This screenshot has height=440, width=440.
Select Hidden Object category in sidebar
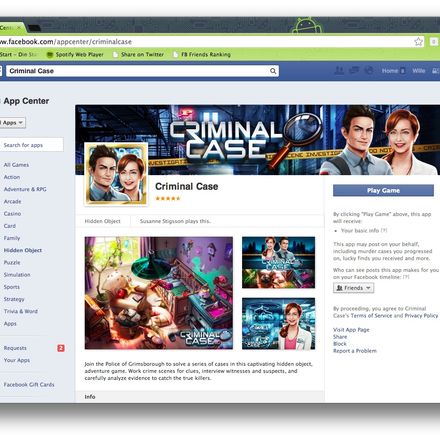(23, 250)
